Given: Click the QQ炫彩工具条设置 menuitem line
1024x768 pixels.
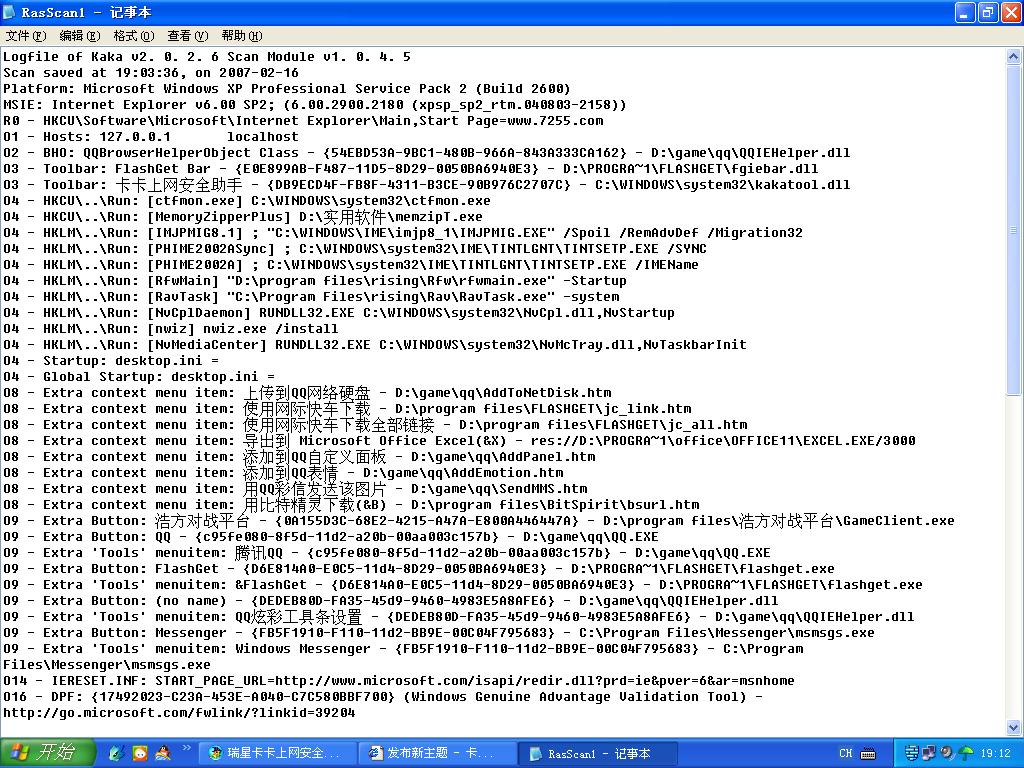Looking at the screenshot, I should click(x=458, y=616).
